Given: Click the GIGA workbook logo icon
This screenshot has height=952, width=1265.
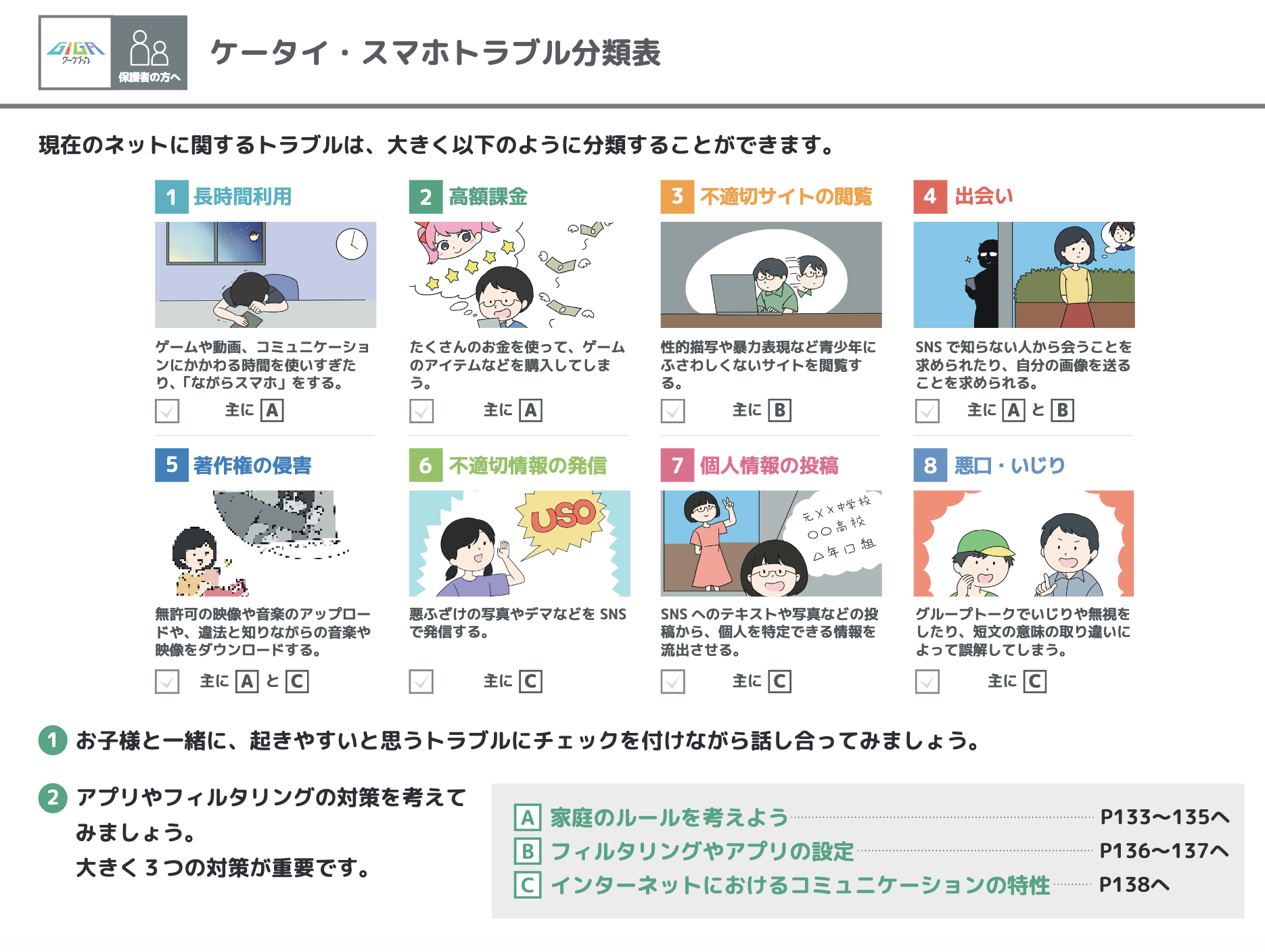Looking at the screenshot, I should pos(75,53).
